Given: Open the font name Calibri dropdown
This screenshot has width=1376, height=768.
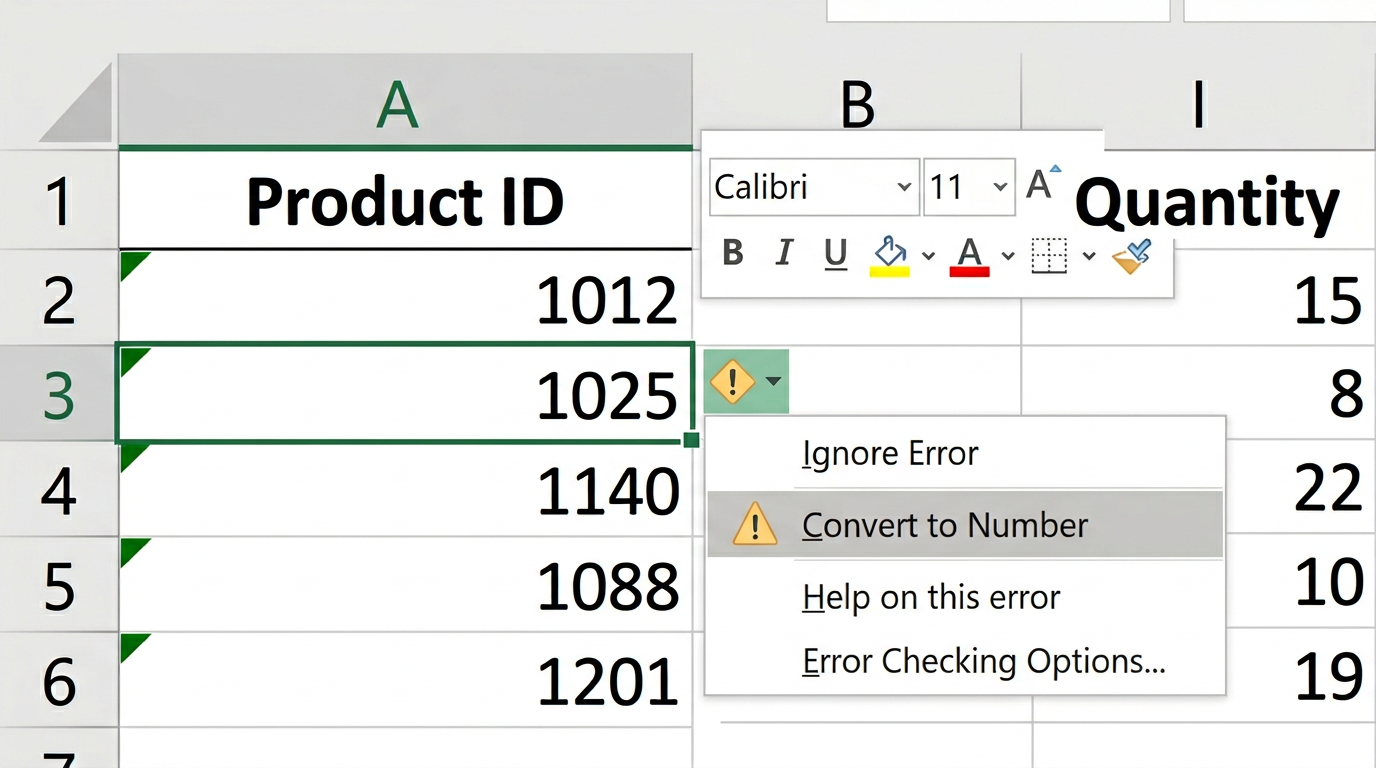Looking at the screenshot, I should click(903, 187).
